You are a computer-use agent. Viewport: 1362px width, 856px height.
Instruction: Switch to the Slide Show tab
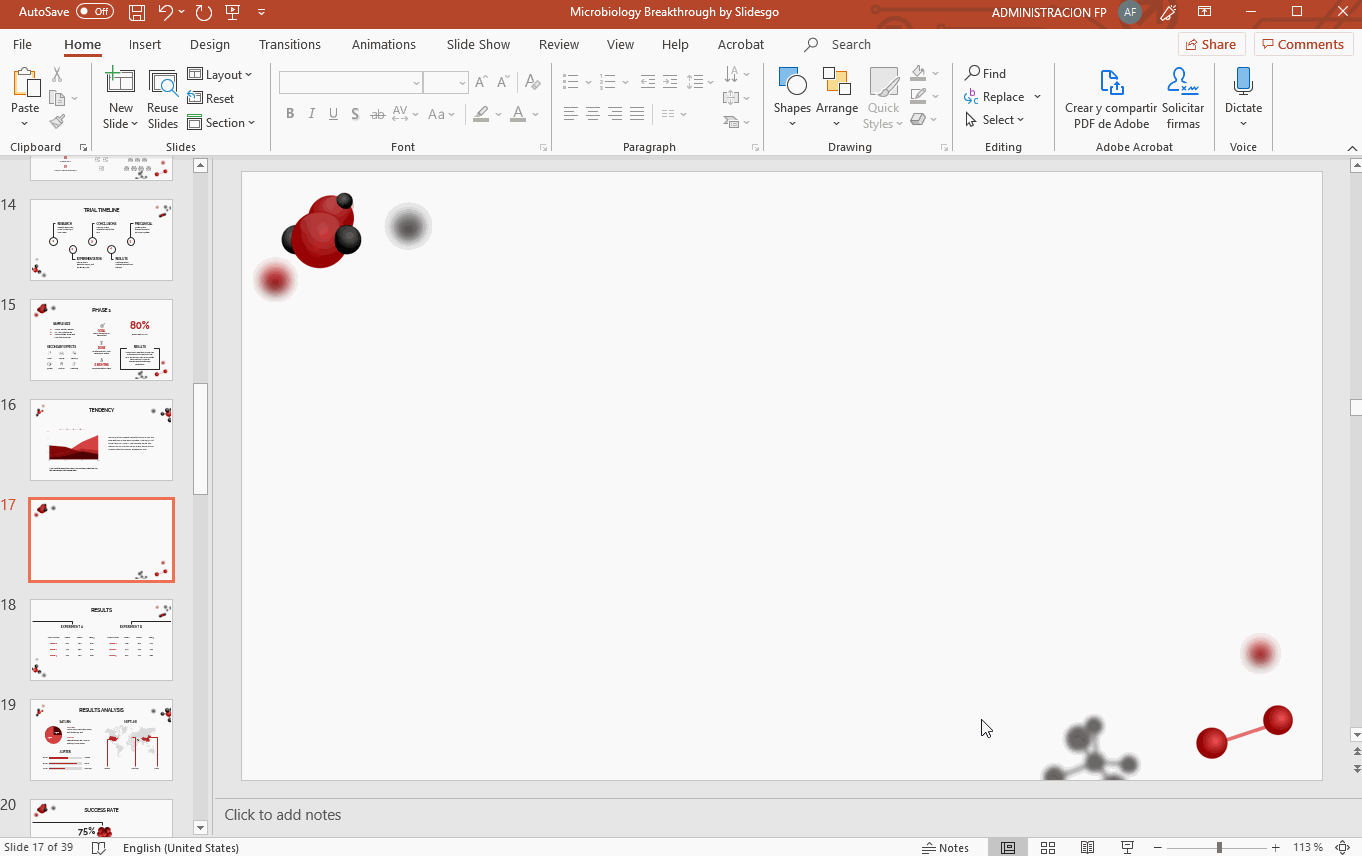click(x=478, y=45)
